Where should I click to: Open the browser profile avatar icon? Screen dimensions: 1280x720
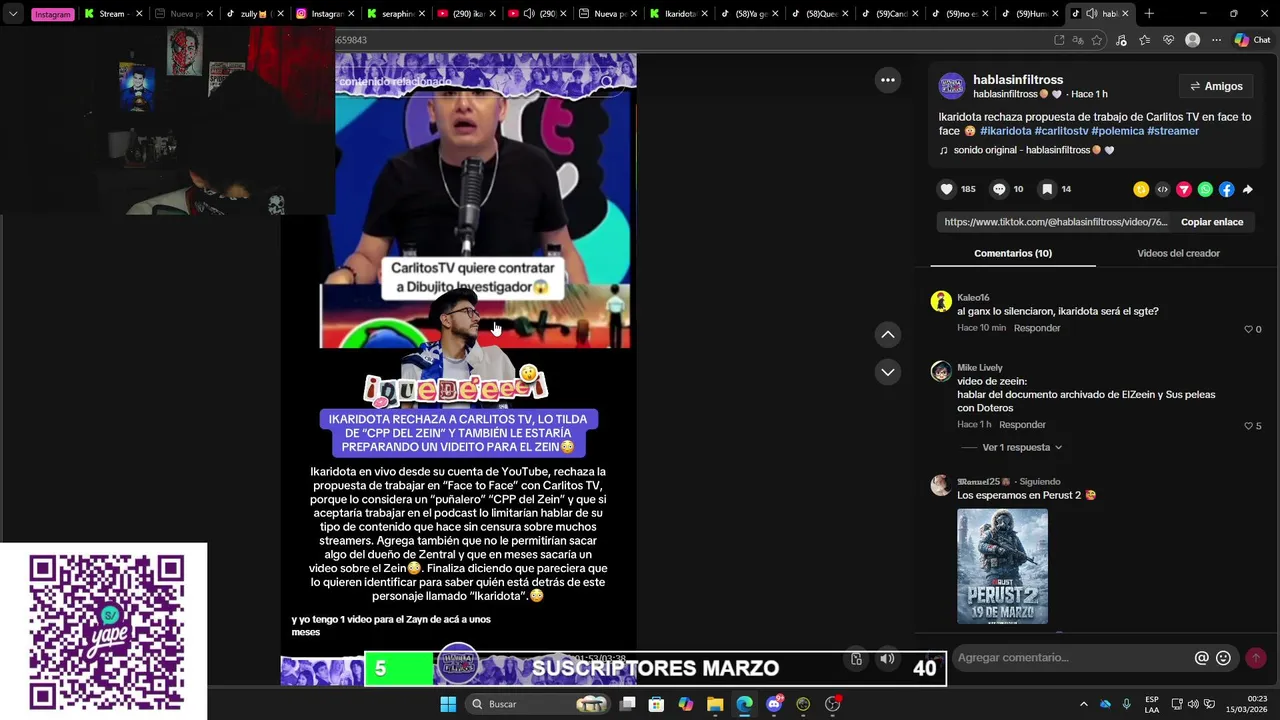pos(1192,40)
